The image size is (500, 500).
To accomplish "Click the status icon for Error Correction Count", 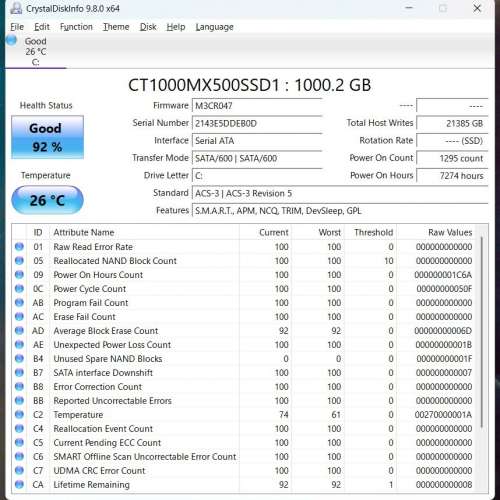I will coord(19,387).
